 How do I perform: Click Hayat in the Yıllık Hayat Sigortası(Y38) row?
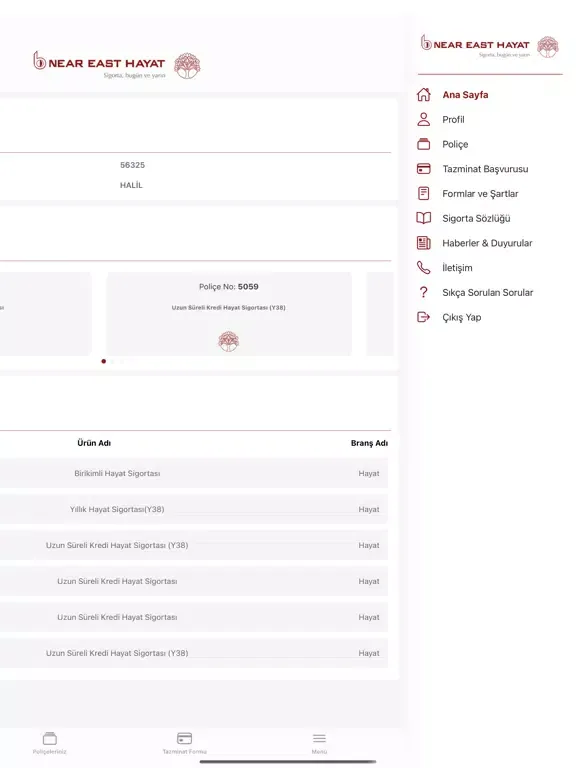pyautogui.click(x=369, y=509)
